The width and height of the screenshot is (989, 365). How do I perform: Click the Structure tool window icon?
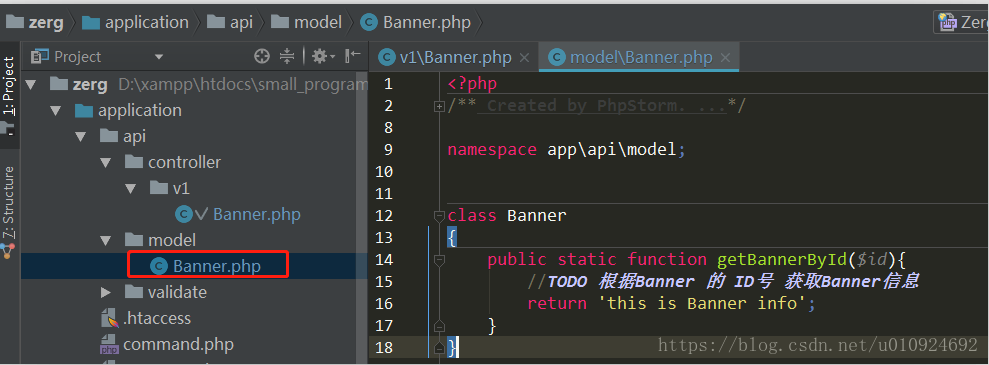coord(8,252)
